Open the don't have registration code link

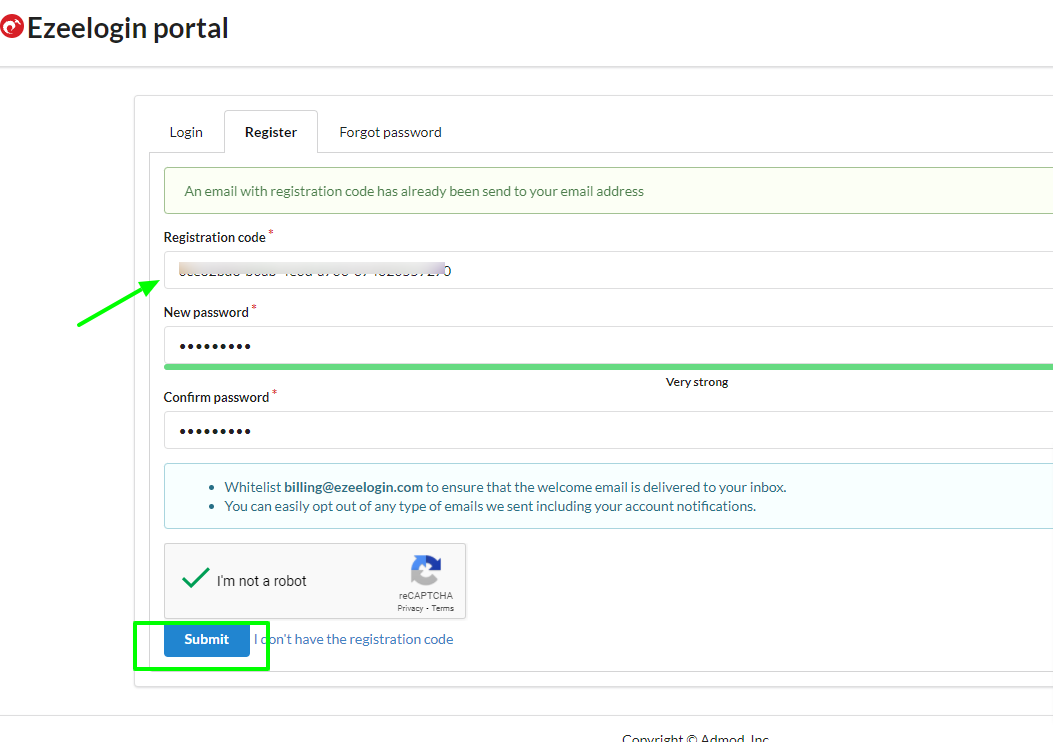[353, 639]
